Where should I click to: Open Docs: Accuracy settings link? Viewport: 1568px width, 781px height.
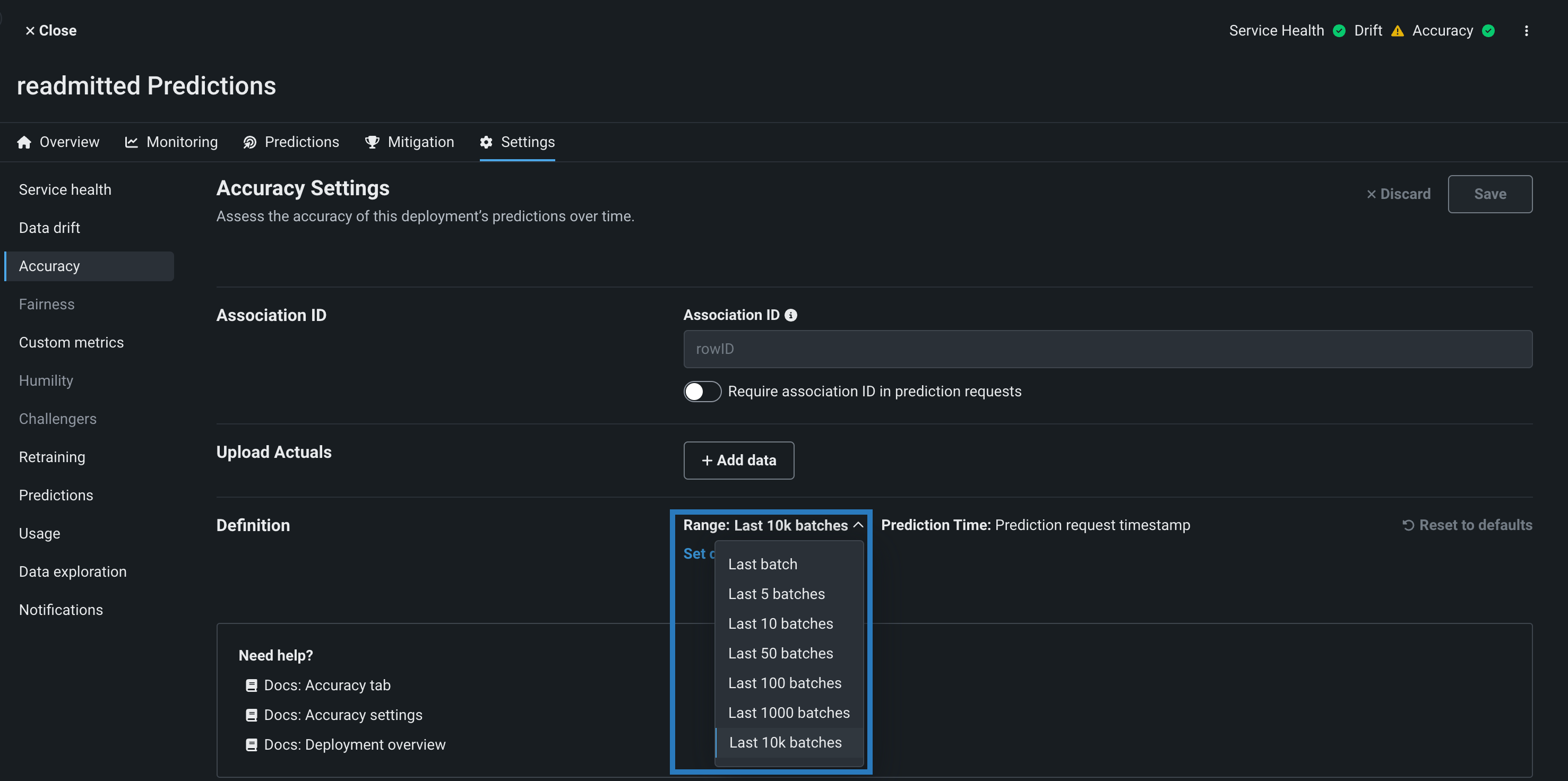click(x=343, y=715)
